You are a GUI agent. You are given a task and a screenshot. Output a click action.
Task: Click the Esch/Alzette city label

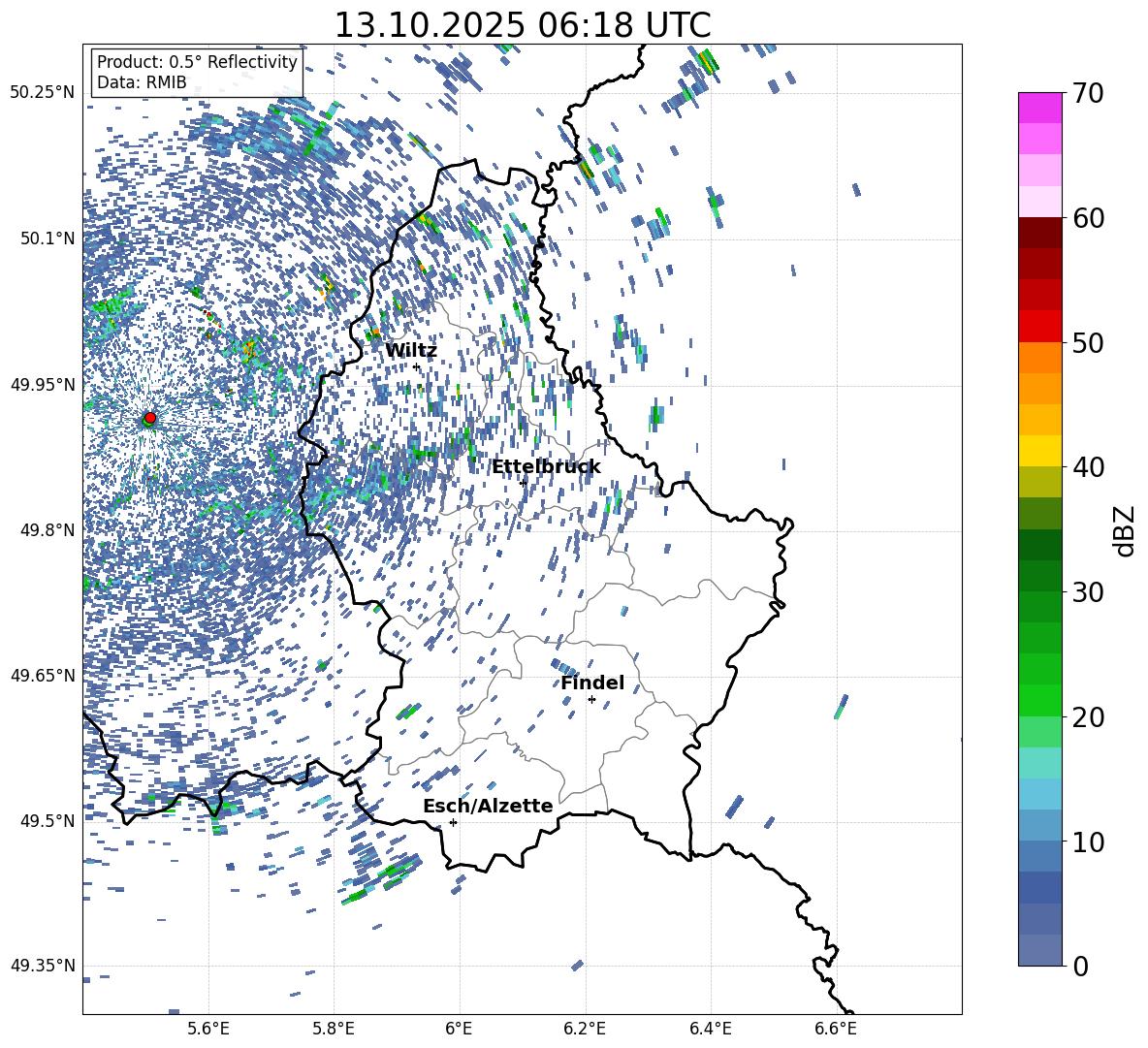(x=488, y=806)
